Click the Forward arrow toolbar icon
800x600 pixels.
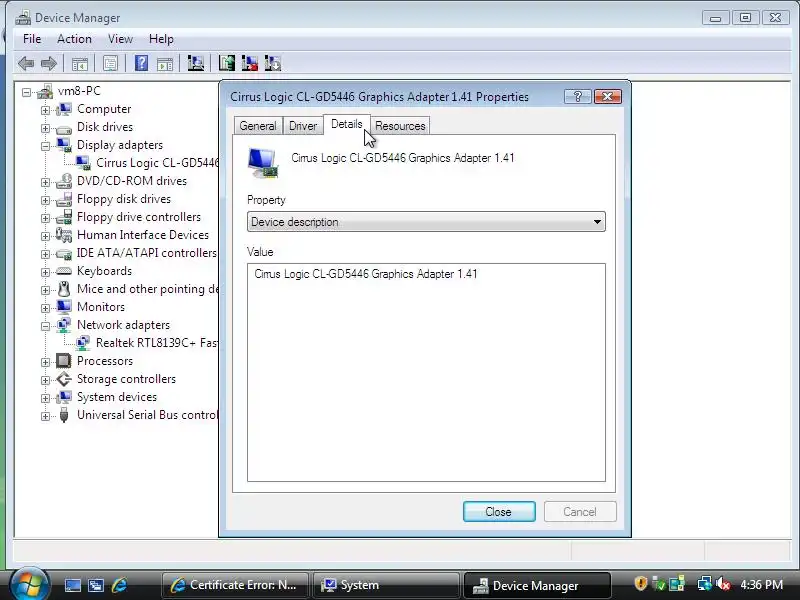coord(48,64)
